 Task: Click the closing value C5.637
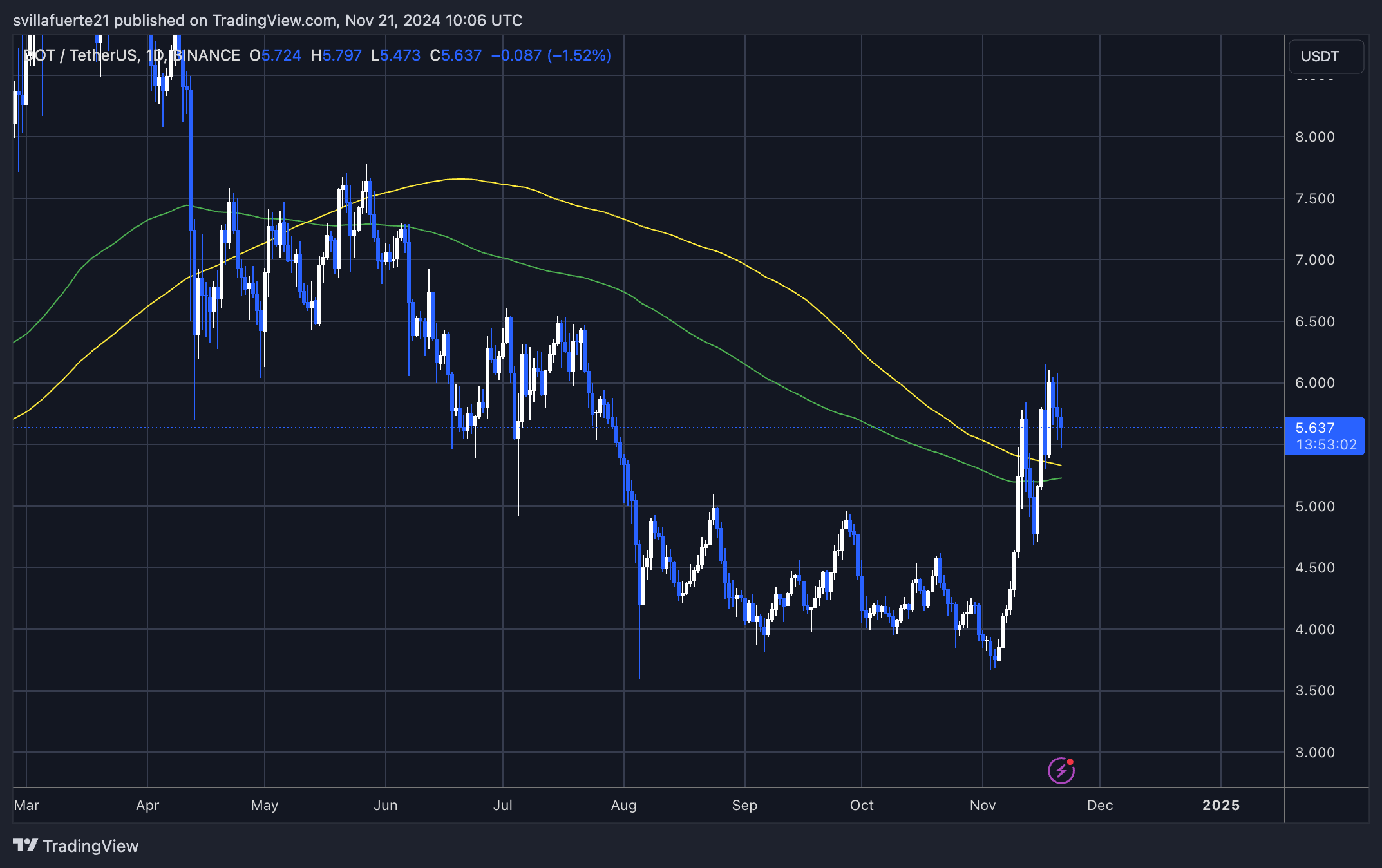click(x=456, y=55)
